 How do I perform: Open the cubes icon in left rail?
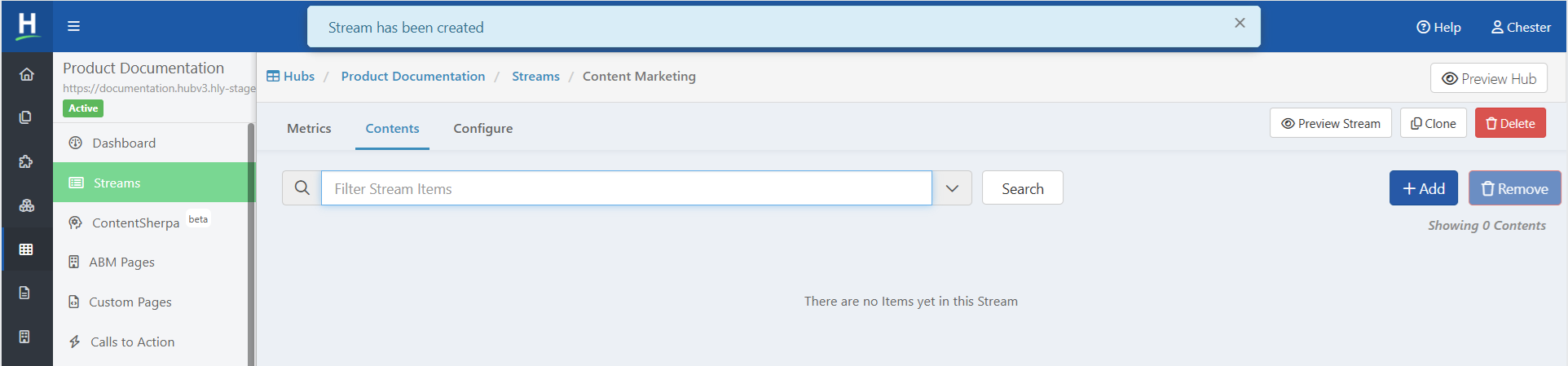(26, 205)
